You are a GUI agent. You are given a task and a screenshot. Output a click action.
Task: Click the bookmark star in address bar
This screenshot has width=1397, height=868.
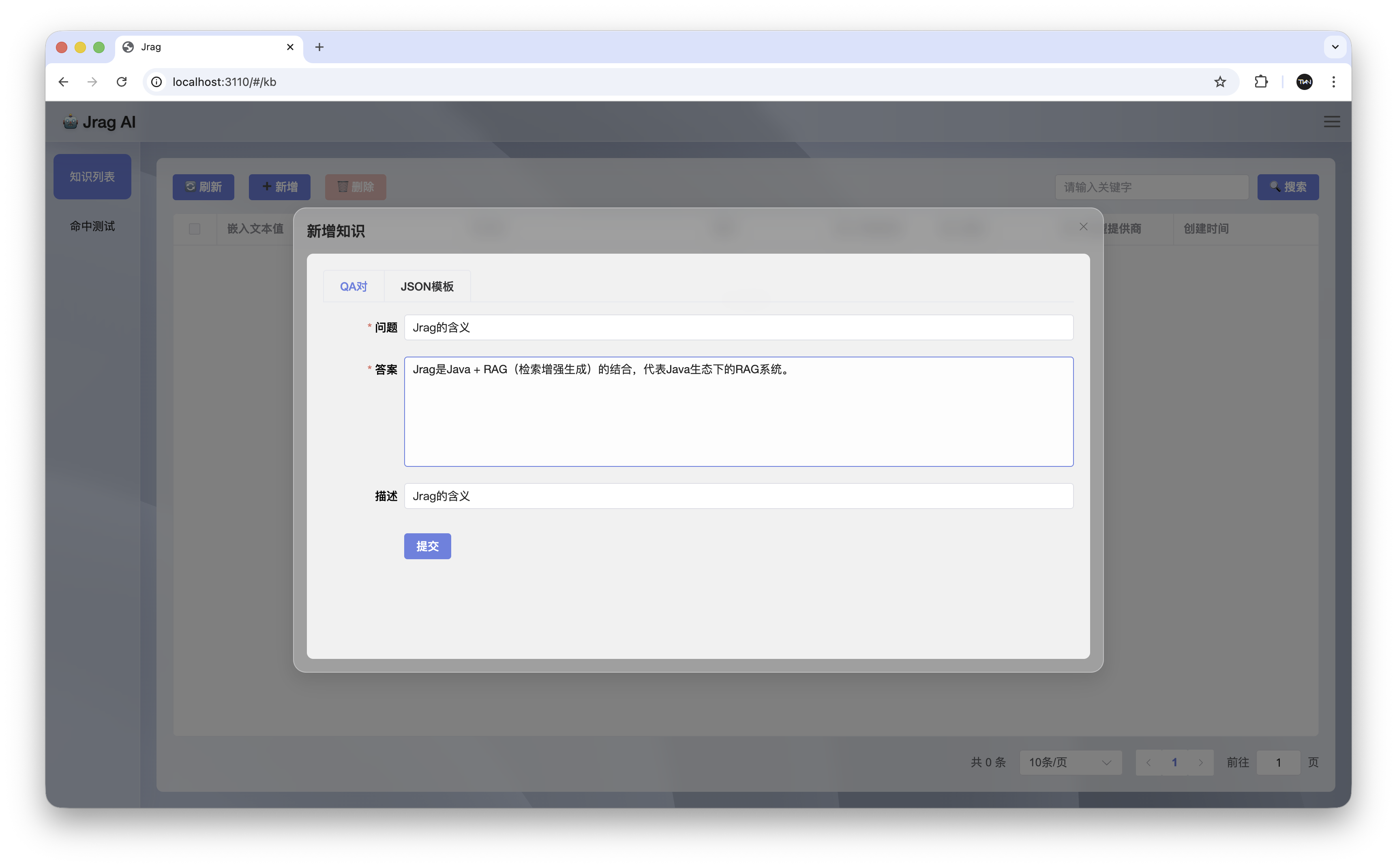pyautogui.click(x=1220, y=81)
